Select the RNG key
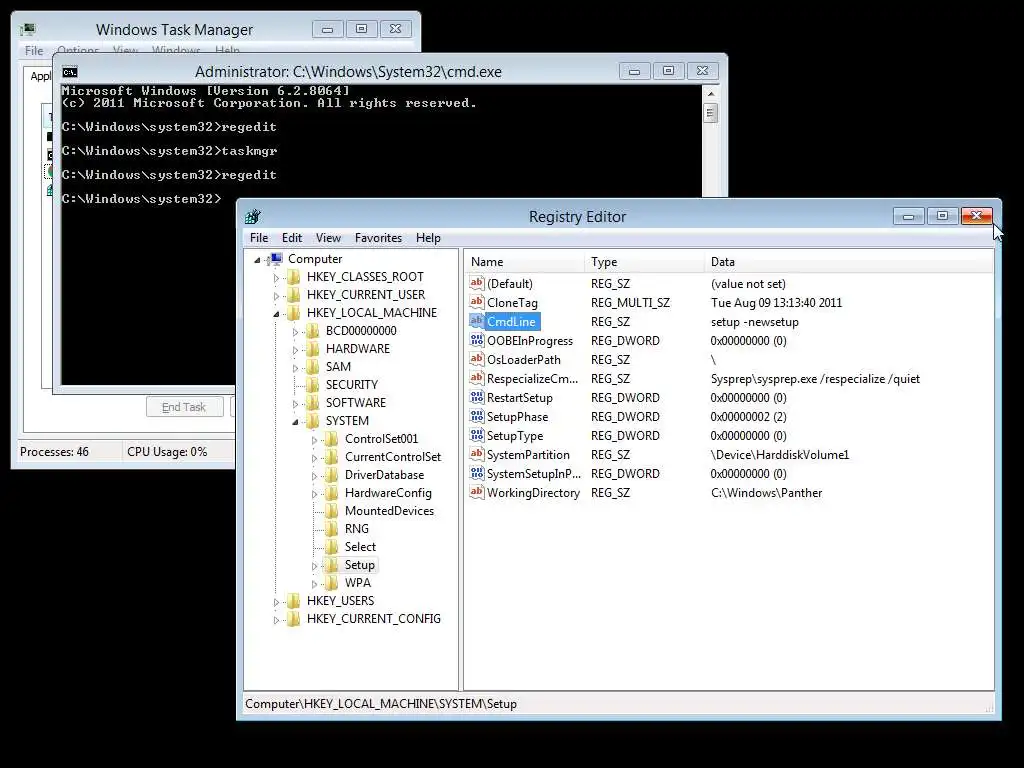Screen dimensions: 1024x768 click(x=357, y=528)
